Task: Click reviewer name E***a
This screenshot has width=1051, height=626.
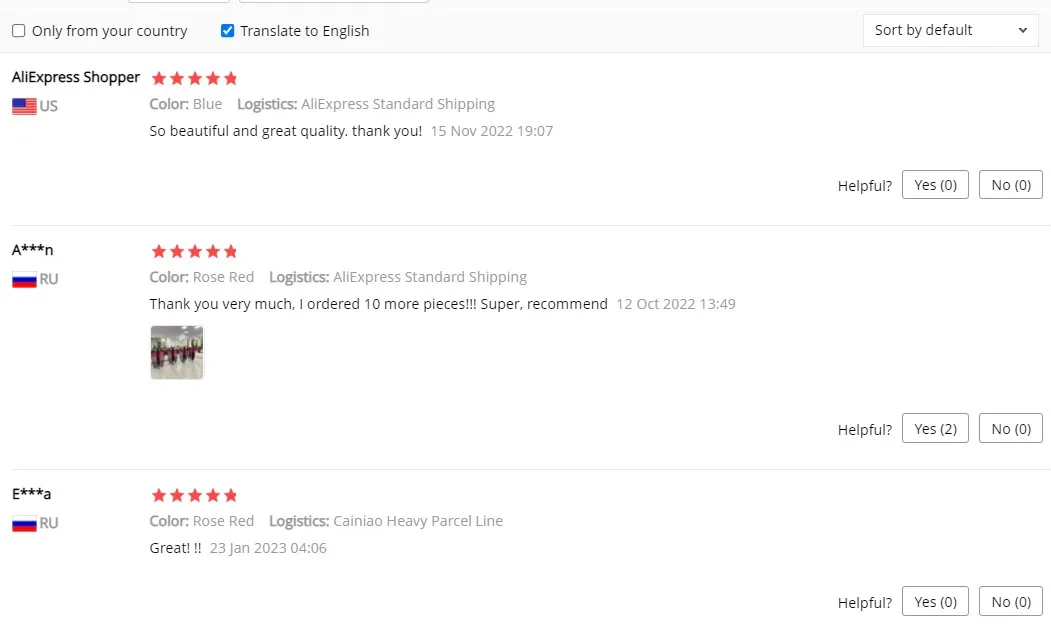Action: (32, 494)
